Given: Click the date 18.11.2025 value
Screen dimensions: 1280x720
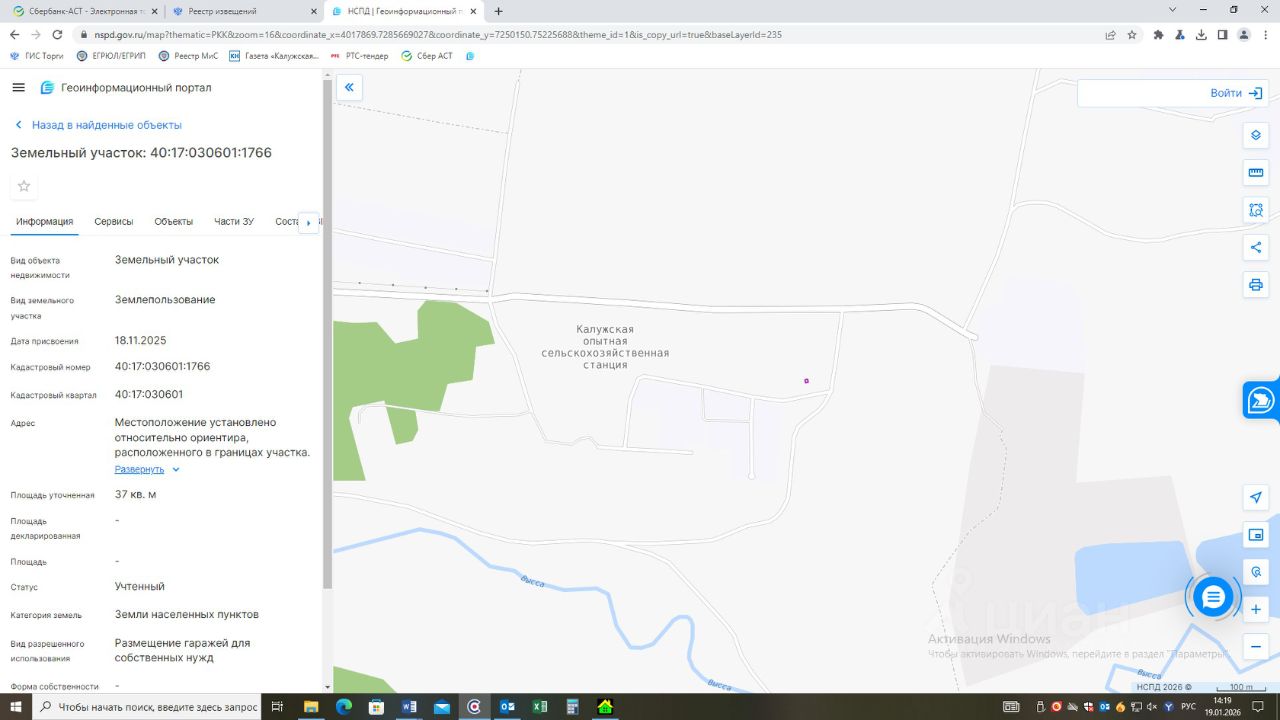Looking at the screenshot, I should pyautogui.click(x=141, y=340).
